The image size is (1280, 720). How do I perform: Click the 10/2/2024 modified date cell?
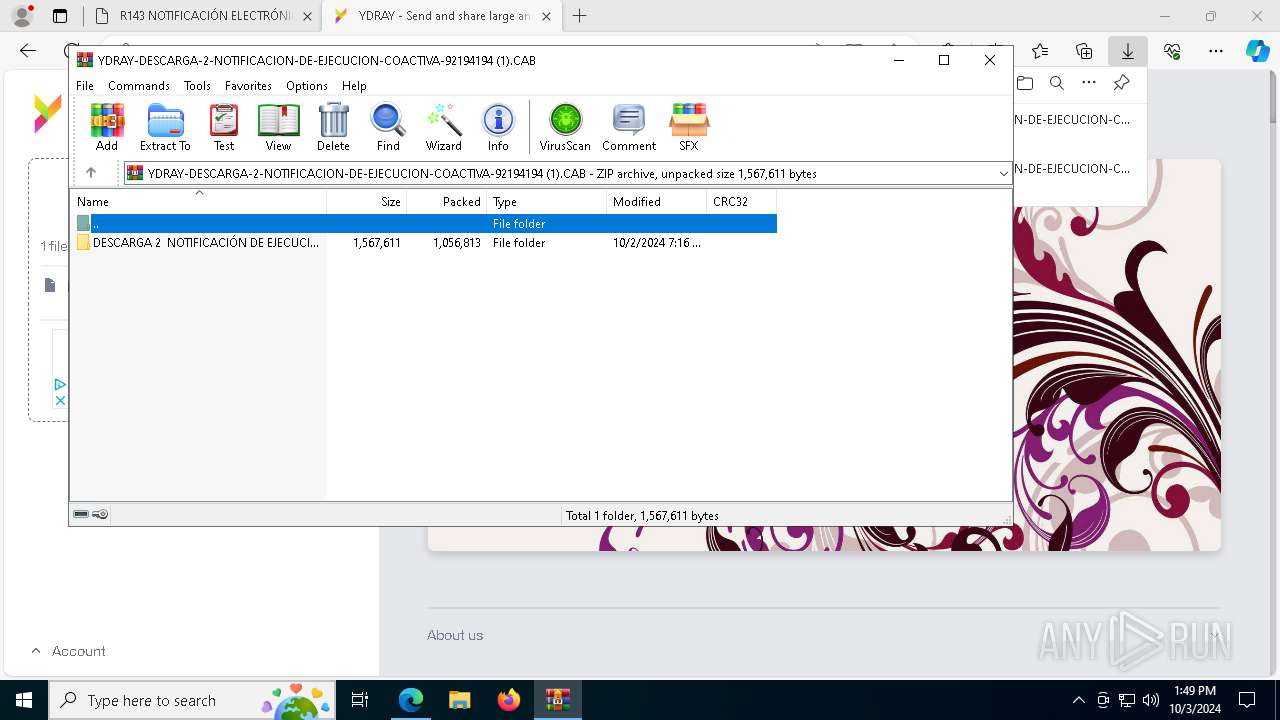tap(657, 243)
